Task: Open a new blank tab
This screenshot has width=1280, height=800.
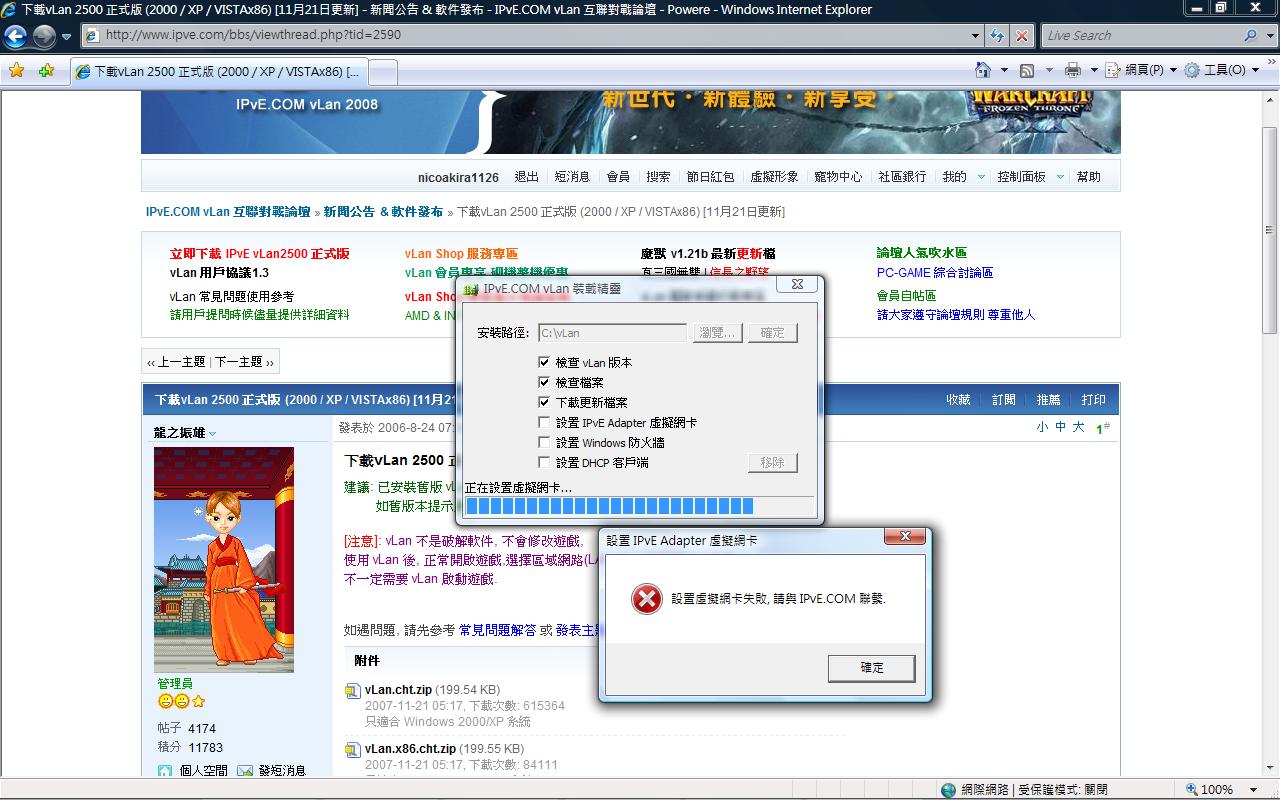Action: tap(383, 72)
